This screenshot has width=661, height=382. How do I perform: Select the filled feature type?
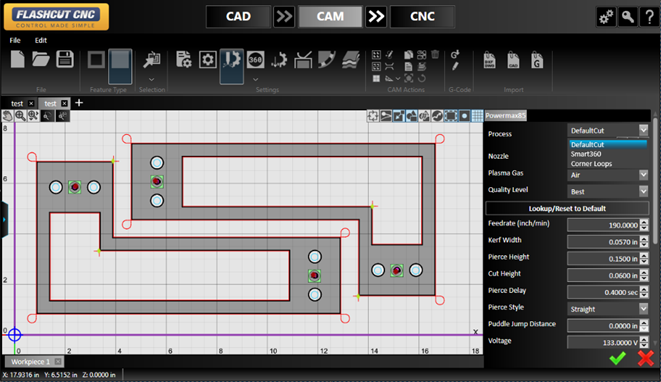click(120, 66)
